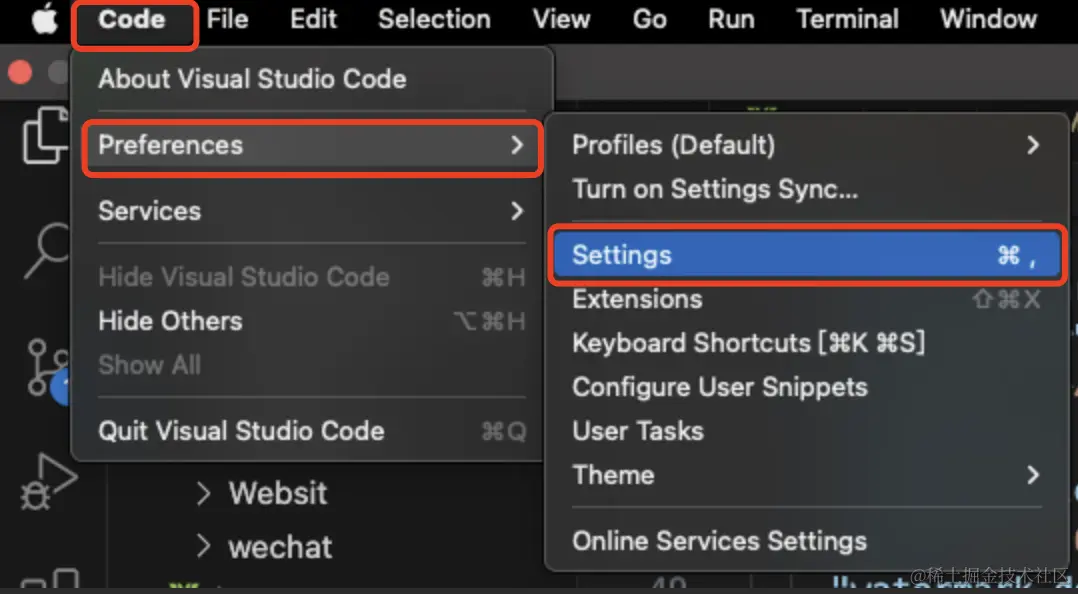Open the View menu
Viewport: 1078px width, 594px height.
[562, 19]
